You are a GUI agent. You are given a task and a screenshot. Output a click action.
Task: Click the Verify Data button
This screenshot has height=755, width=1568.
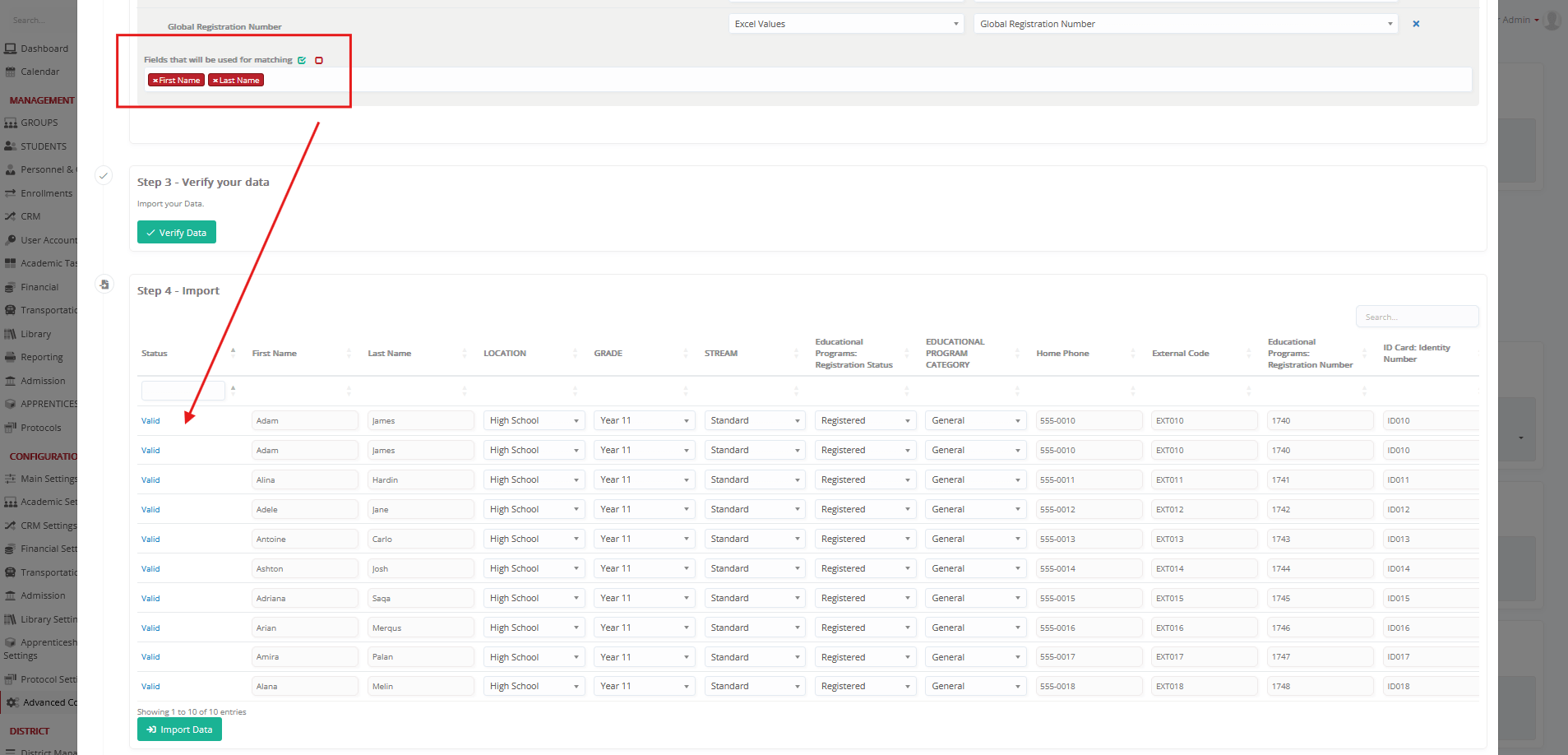point(177,233)
